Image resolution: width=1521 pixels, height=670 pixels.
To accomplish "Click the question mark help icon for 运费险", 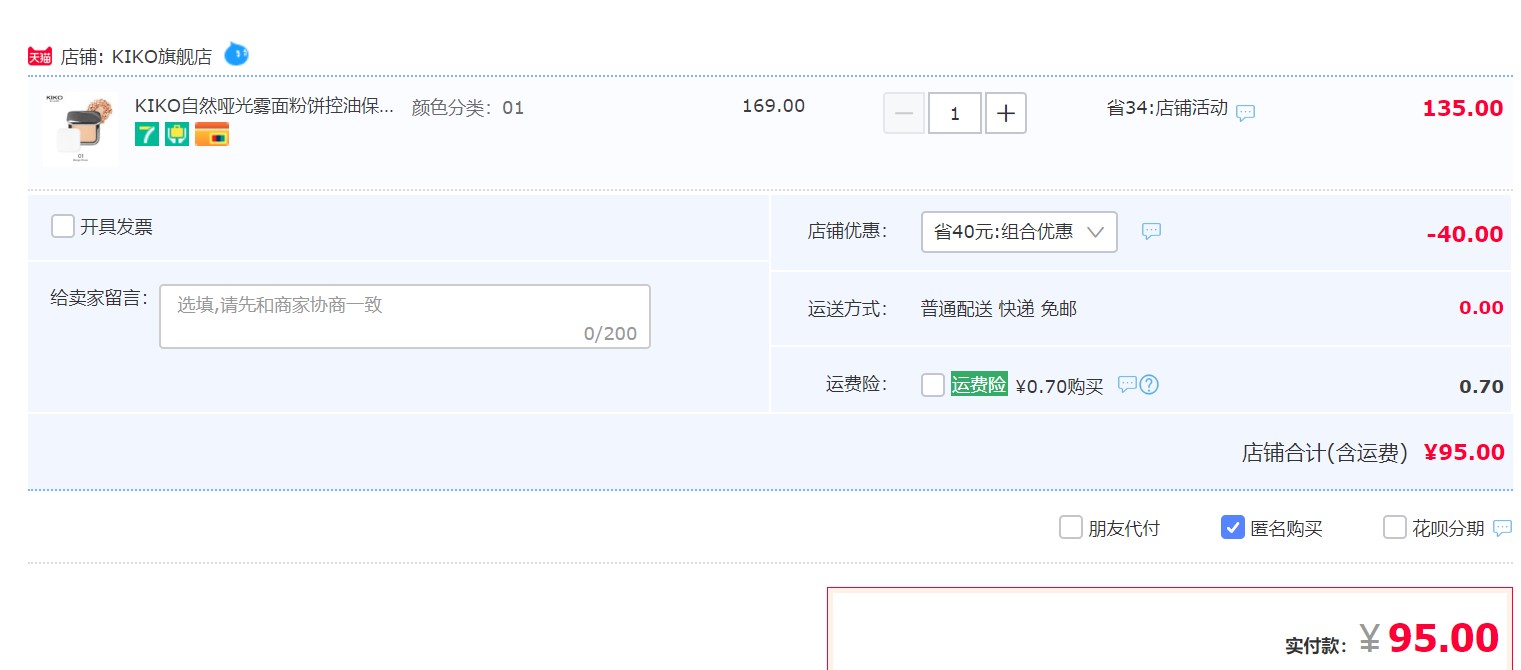I will pos(1149,384).
